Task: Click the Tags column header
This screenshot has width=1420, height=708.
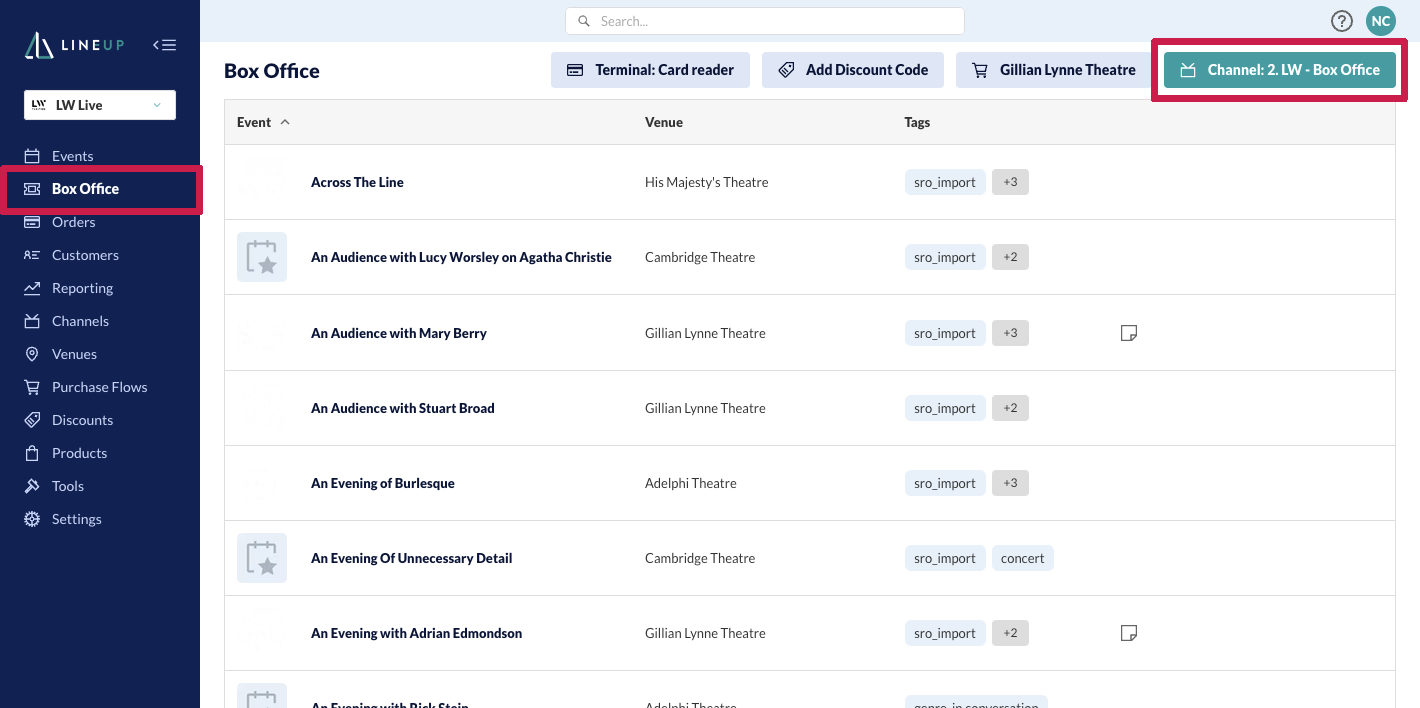Action: click(917, 122)
